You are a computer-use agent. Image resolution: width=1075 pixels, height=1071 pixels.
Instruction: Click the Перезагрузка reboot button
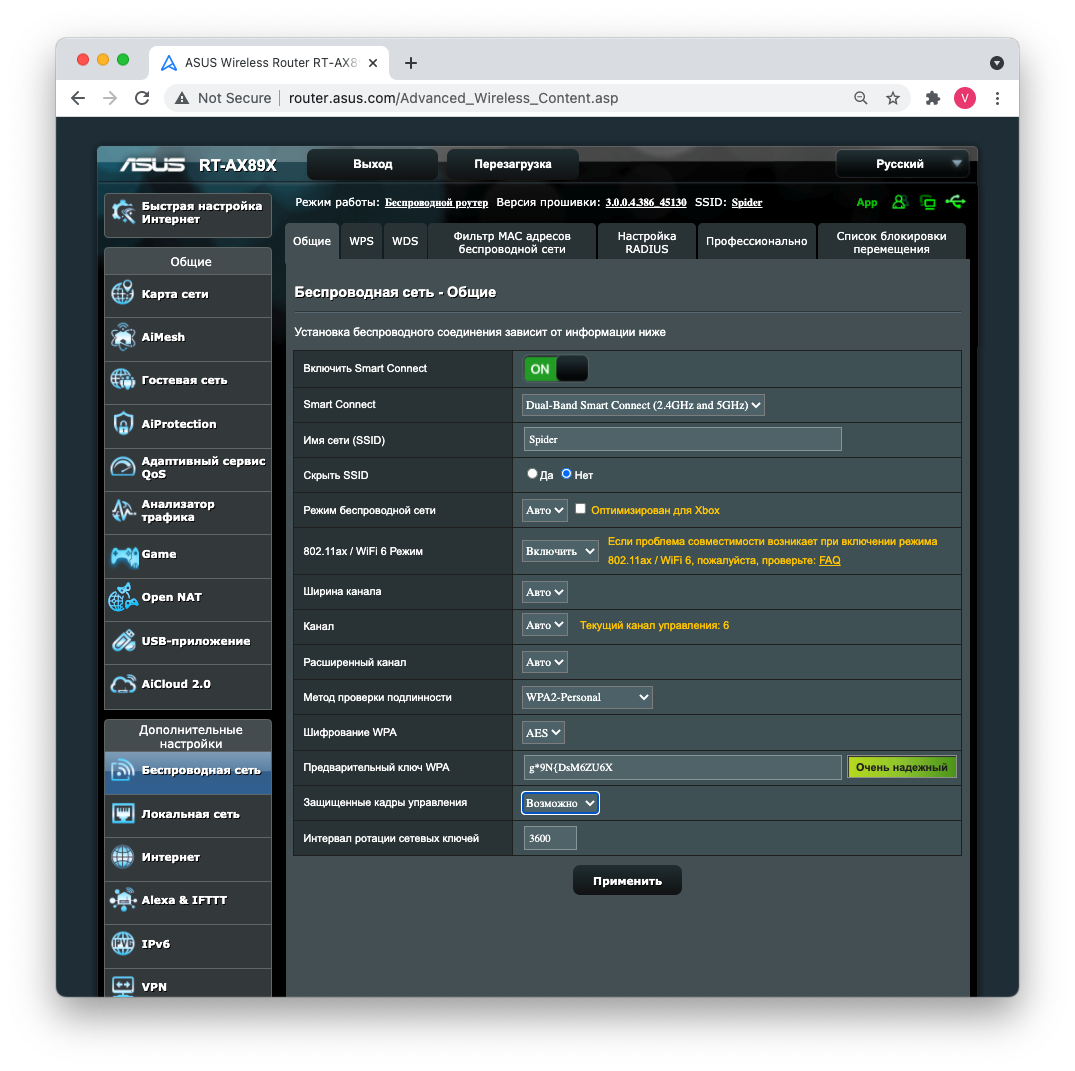(513, 164)
